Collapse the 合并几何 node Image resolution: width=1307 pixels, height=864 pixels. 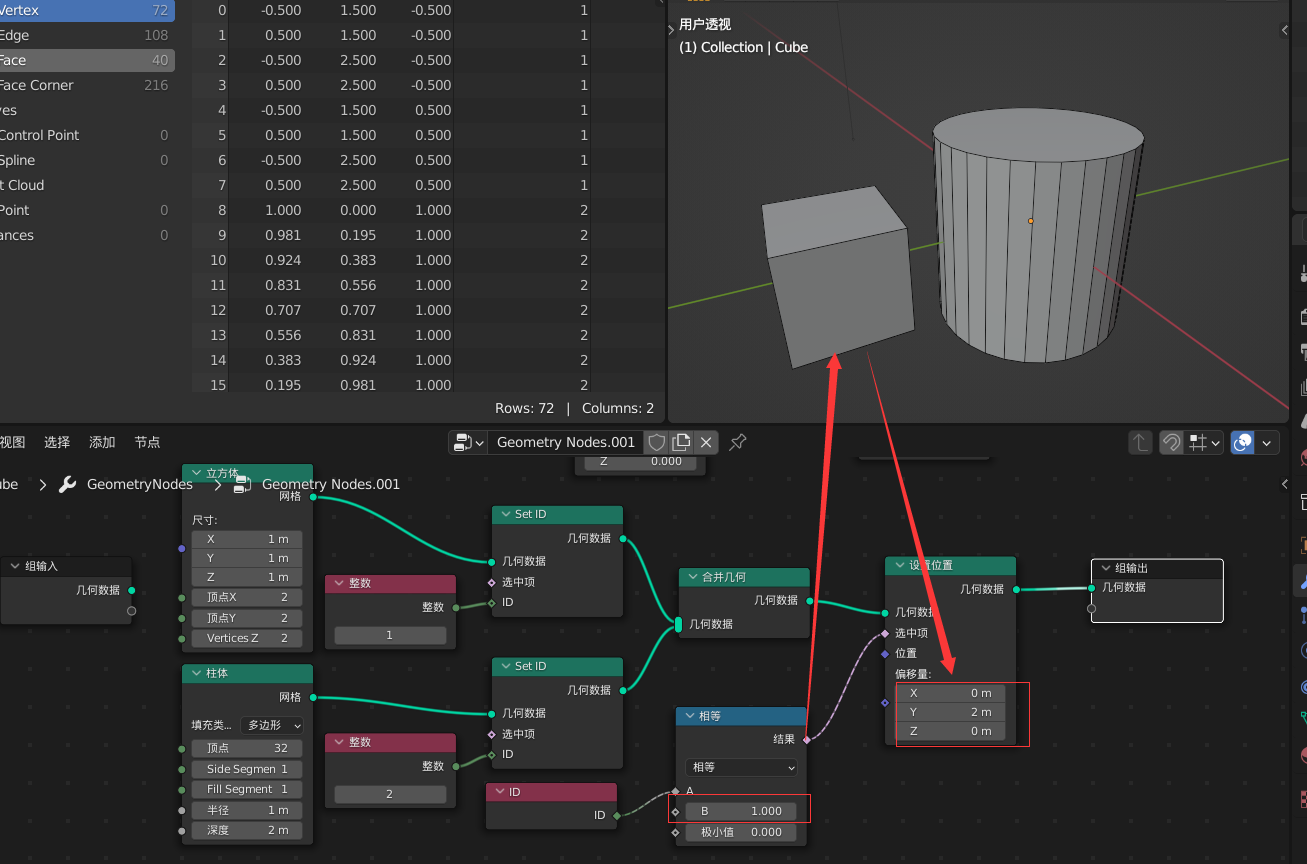tap(692, 577)
